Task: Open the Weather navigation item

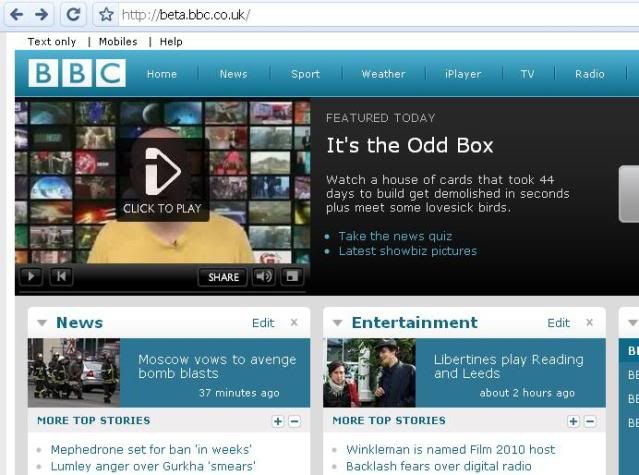Action: pyautogui.click(x=383, y=74)
